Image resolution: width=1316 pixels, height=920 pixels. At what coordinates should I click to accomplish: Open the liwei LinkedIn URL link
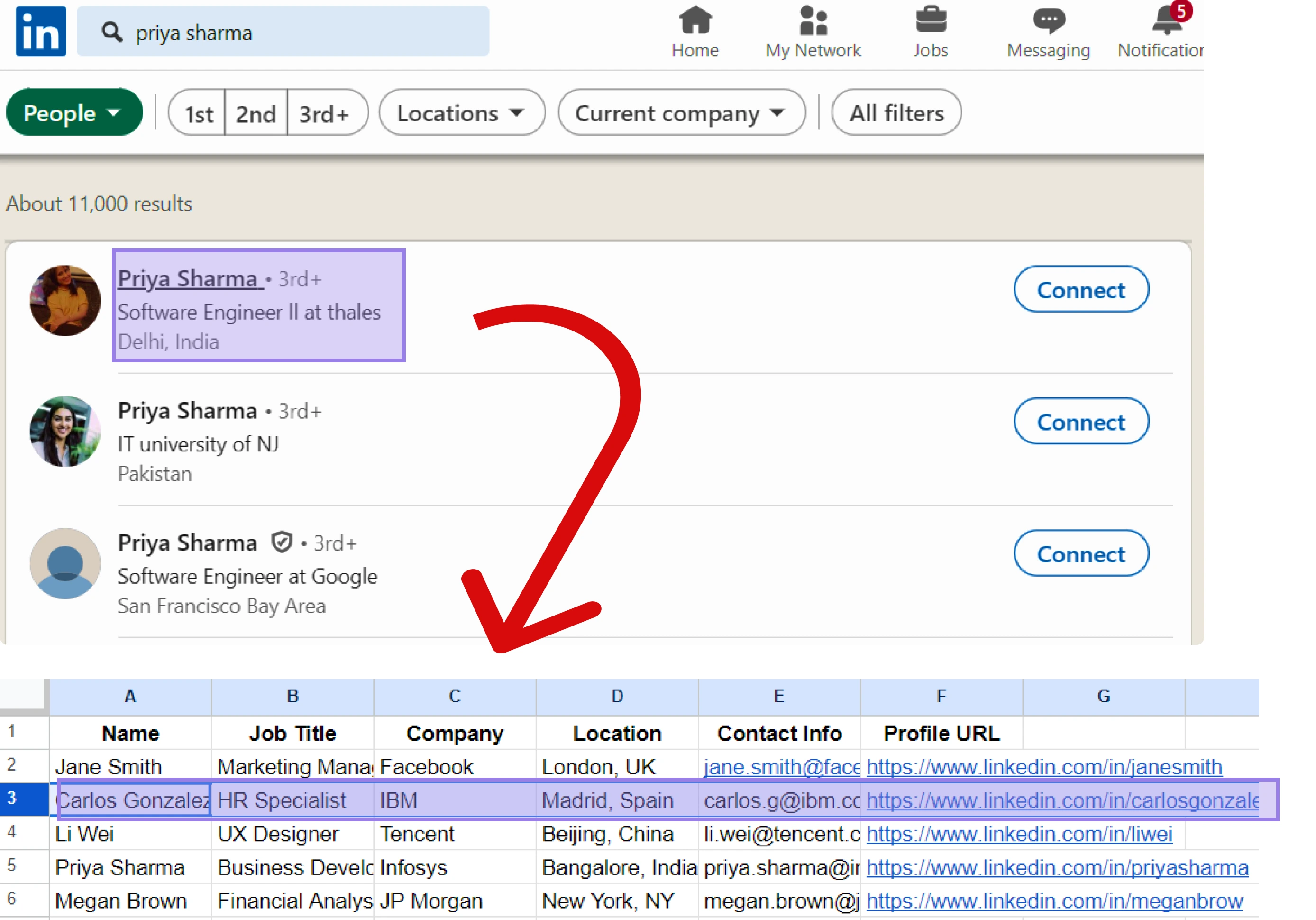(1019, 833)
